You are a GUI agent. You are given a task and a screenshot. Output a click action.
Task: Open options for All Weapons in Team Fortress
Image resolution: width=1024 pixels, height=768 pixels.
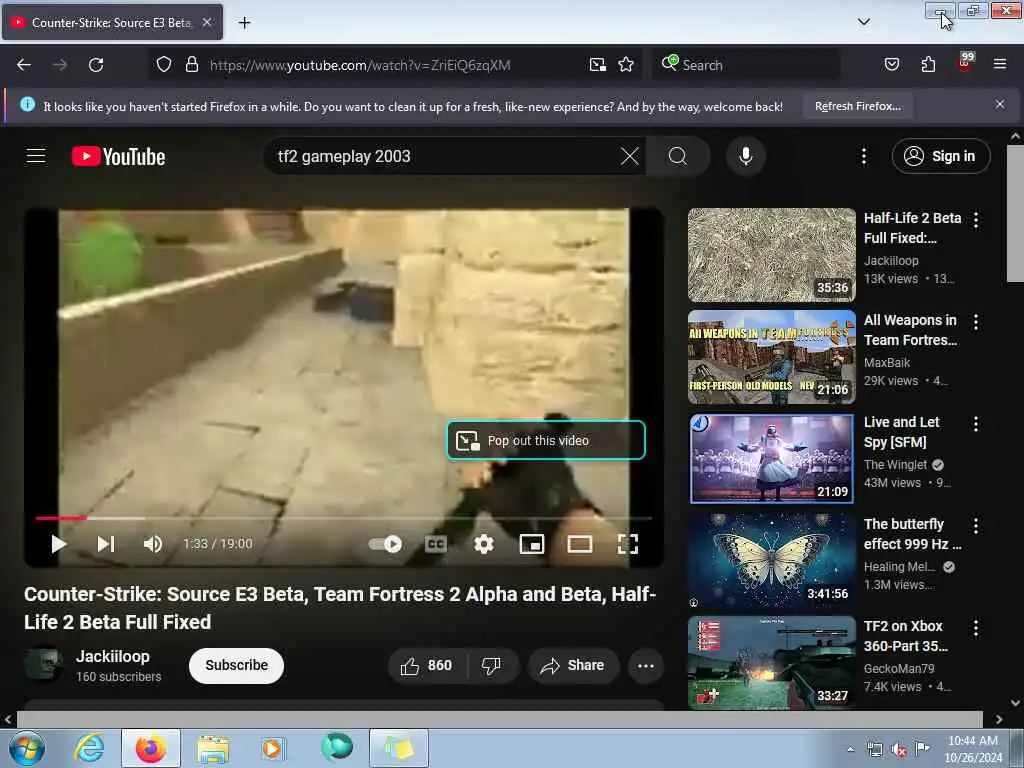(x=976, y=321)
